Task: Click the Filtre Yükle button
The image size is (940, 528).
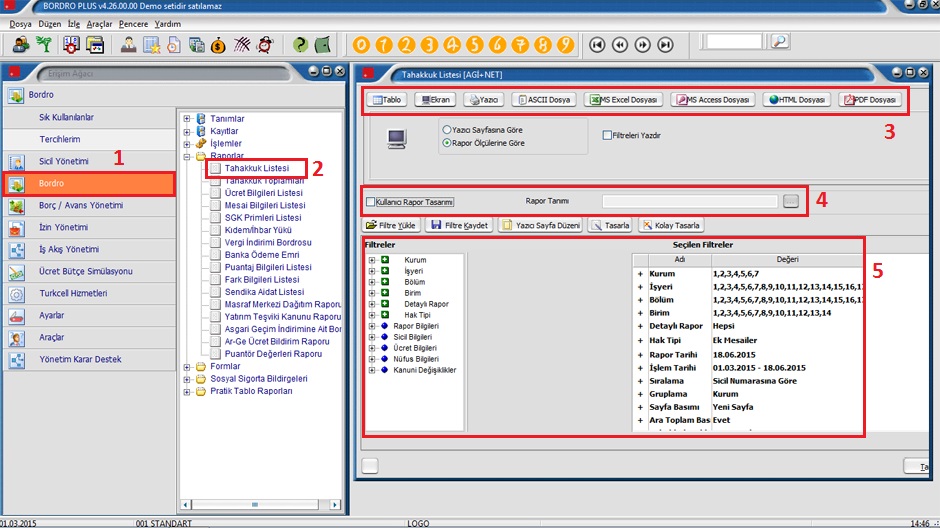Action: point(391,225)
